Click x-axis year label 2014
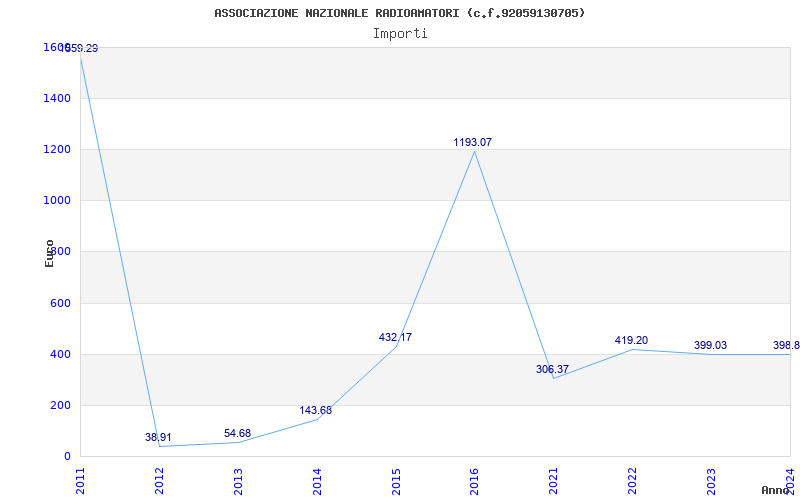 coord(317,481)
